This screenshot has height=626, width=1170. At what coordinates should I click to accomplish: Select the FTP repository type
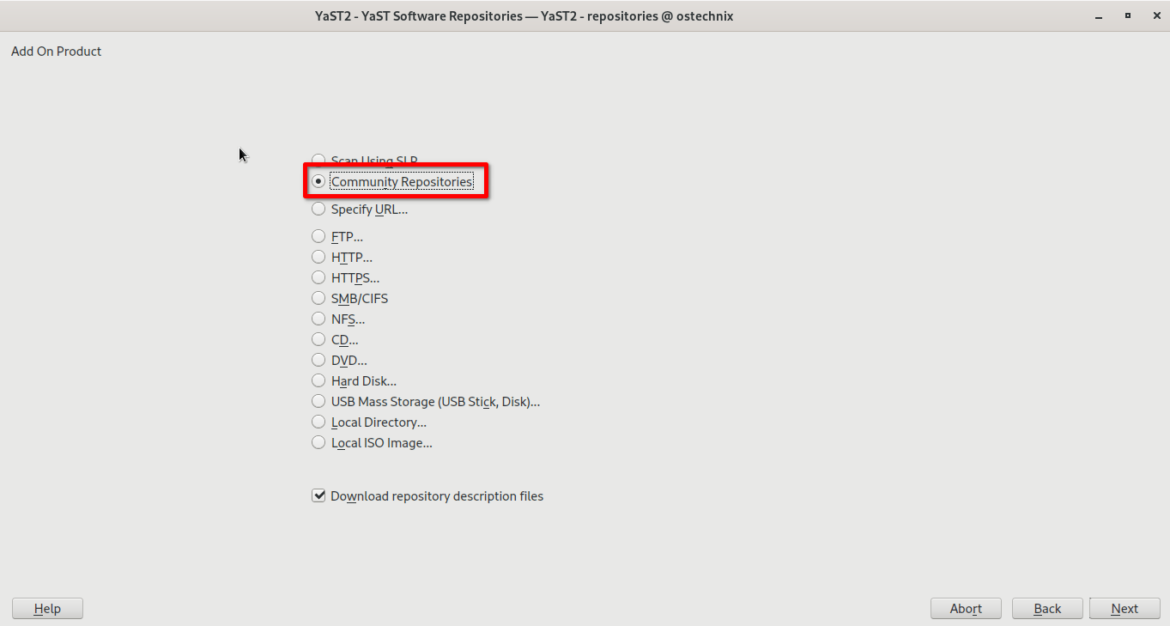coord(319,237)
